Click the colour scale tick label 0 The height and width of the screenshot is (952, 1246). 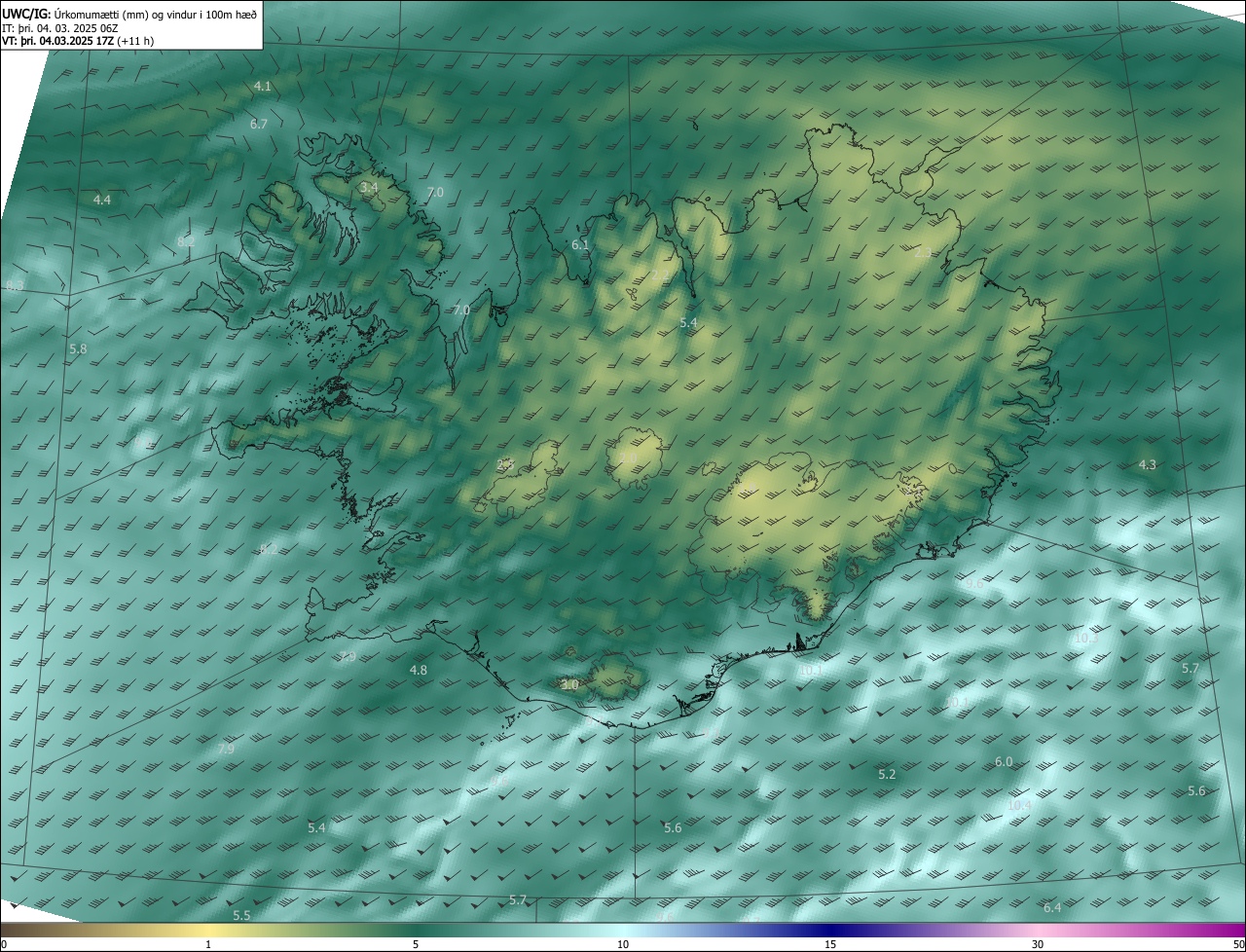(x=4, y=945)
